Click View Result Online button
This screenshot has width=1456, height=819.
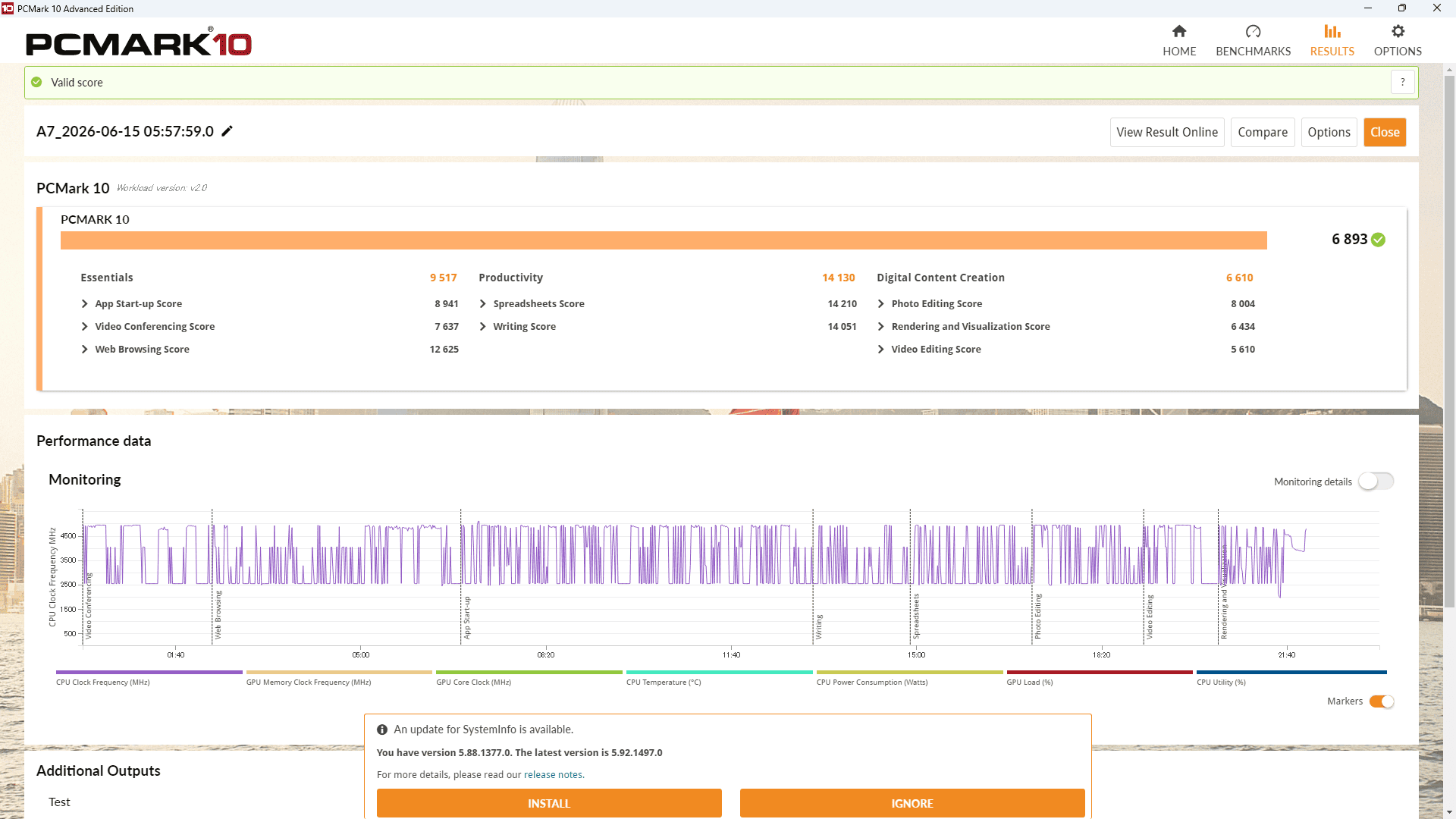pyautogui.click(x=1167, y=132)
